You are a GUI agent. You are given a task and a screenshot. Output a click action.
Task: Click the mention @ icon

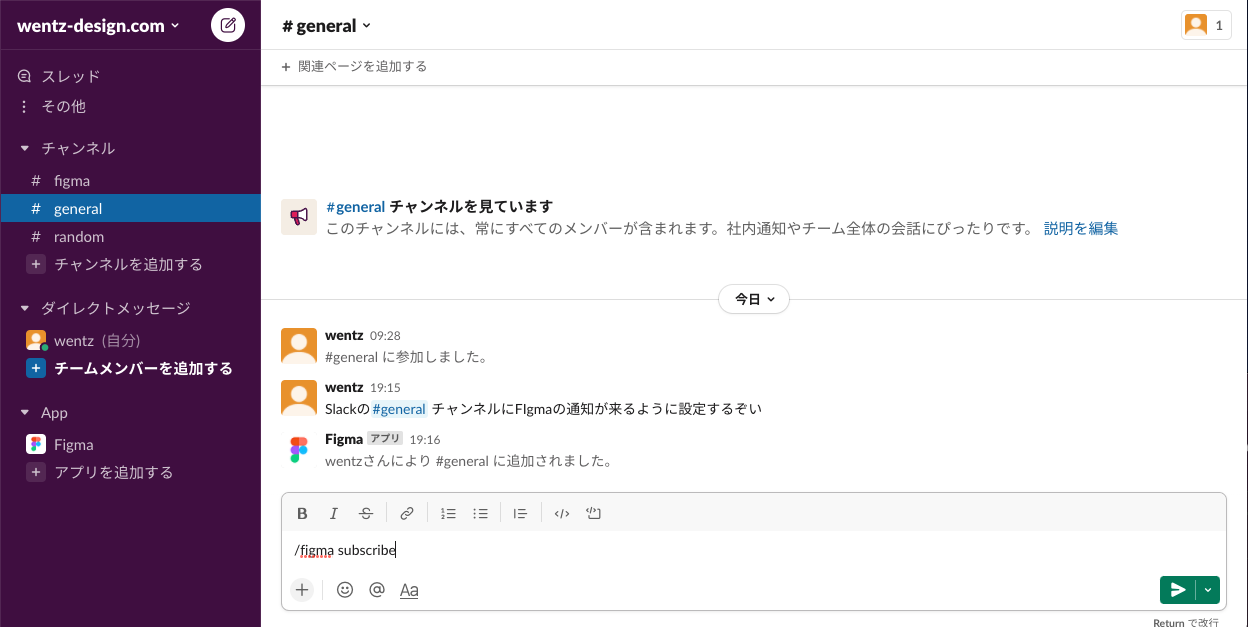(377, 590)
